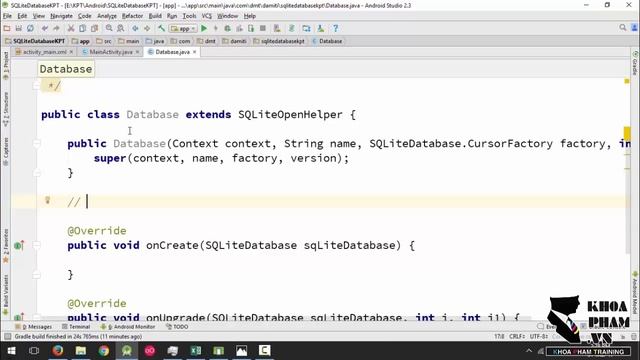640x360 pixels.
Task: Save all files with the disk icon
Action: point(19,28)
